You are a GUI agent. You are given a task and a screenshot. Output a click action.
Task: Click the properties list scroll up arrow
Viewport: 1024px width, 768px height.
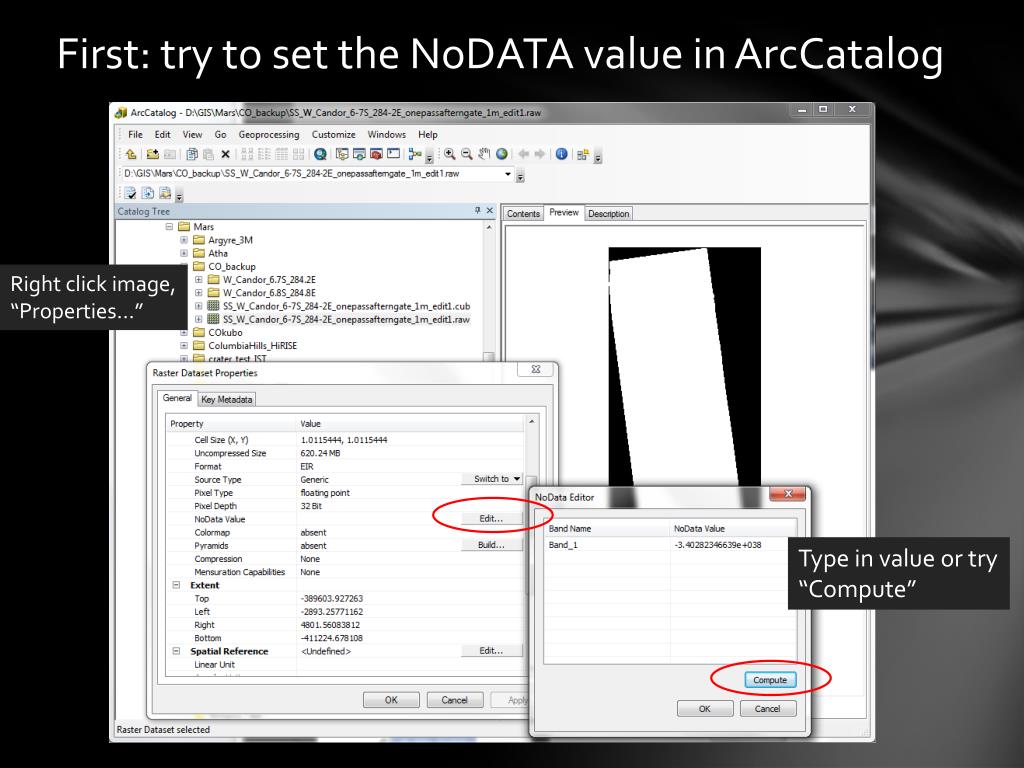click(x=532, y=422)
